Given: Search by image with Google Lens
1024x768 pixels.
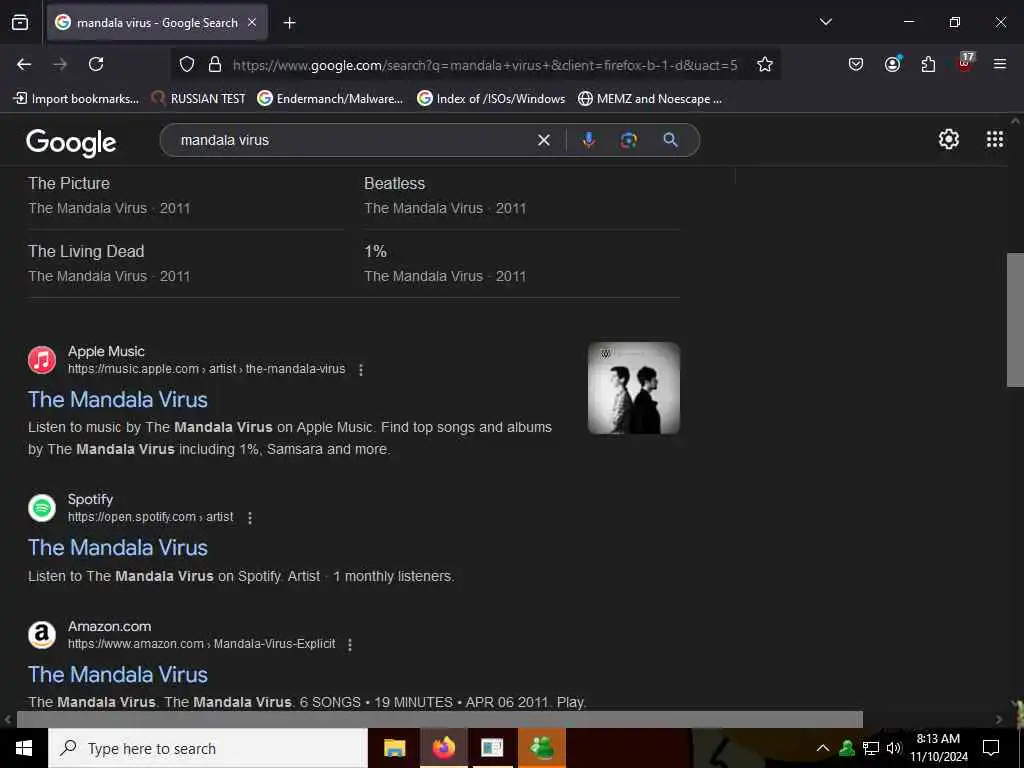Looking at the screenshot, I should pos(628,140).
